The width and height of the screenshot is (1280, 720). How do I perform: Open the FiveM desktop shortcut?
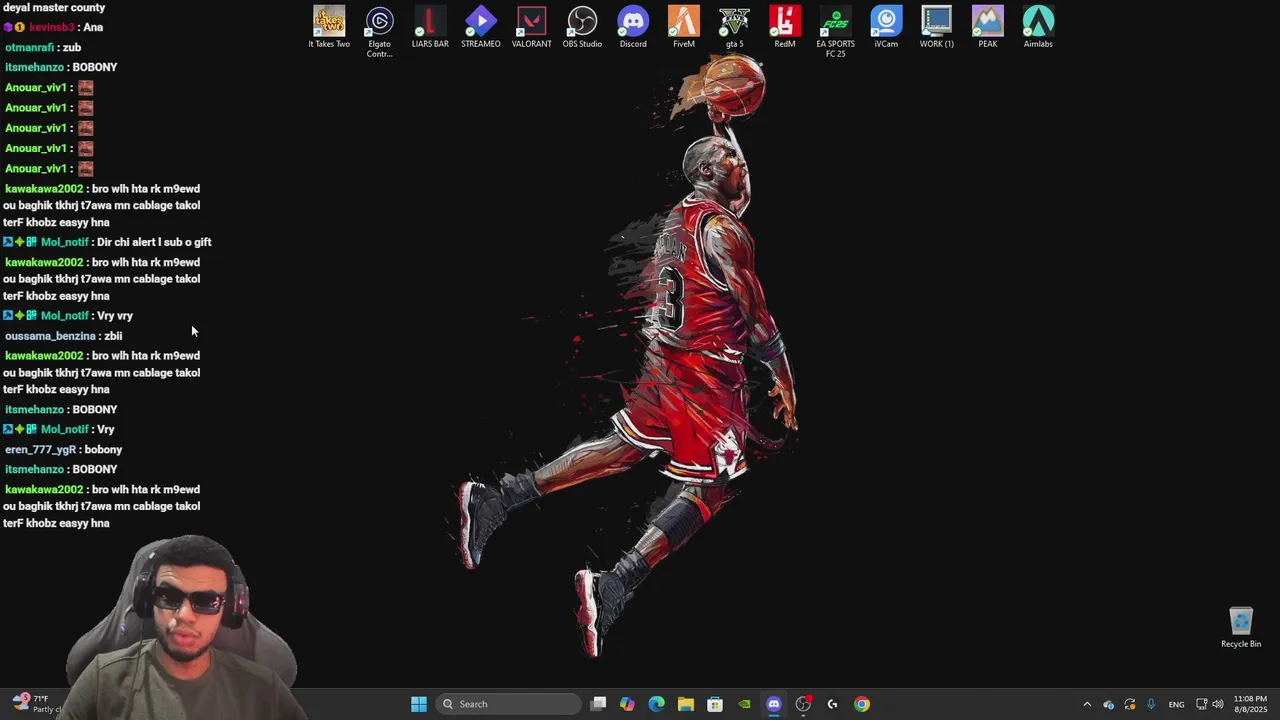684,26
